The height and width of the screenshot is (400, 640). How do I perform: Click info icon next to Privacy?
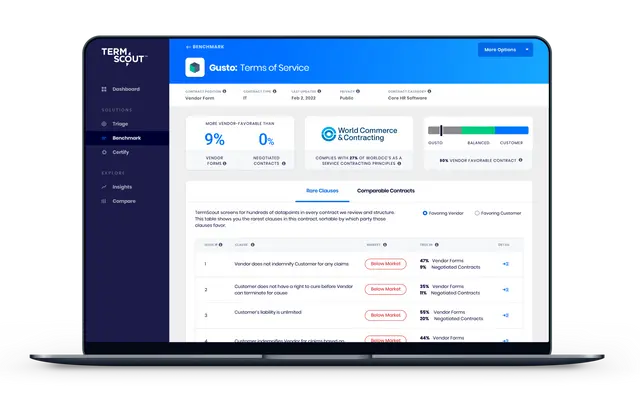[358, 91]
